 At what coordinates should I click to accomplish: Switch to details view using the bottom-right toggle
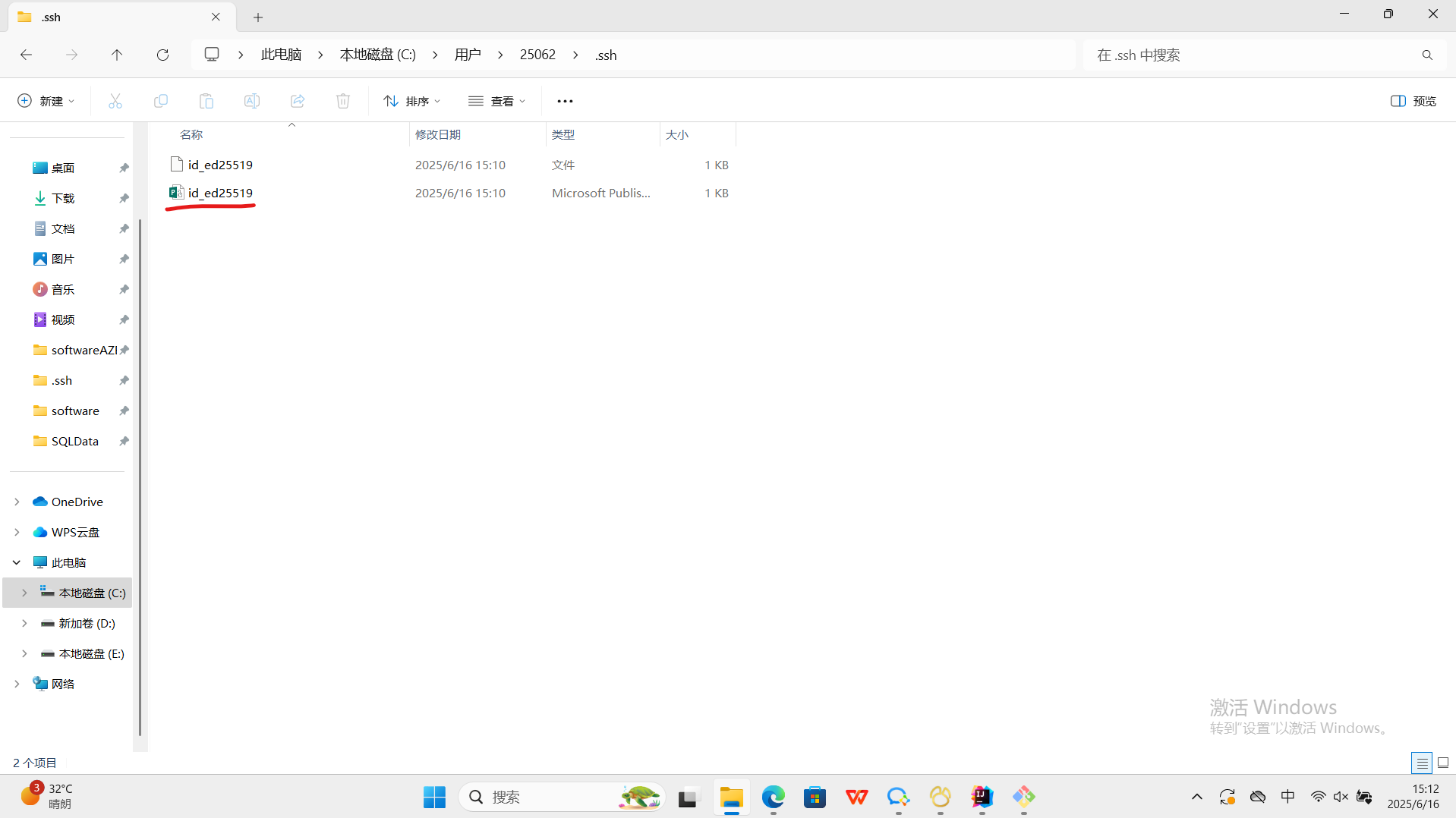1423,763
